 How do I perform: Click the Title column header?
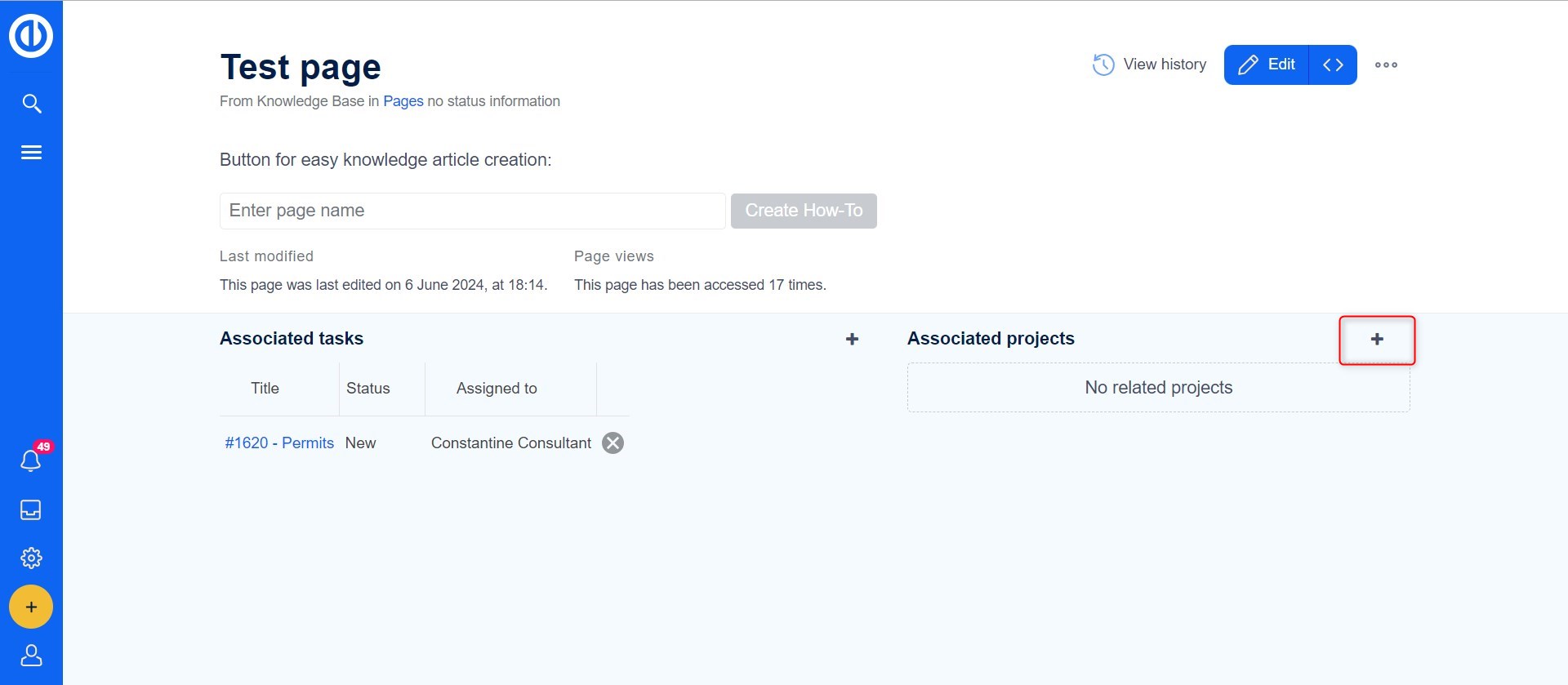tap(265, 389)
